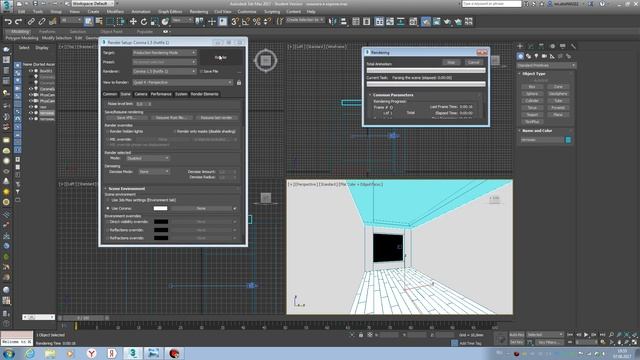640x360 pixels.
Task: Open the Standard Primitives dropdown
Action: [546, 65]
